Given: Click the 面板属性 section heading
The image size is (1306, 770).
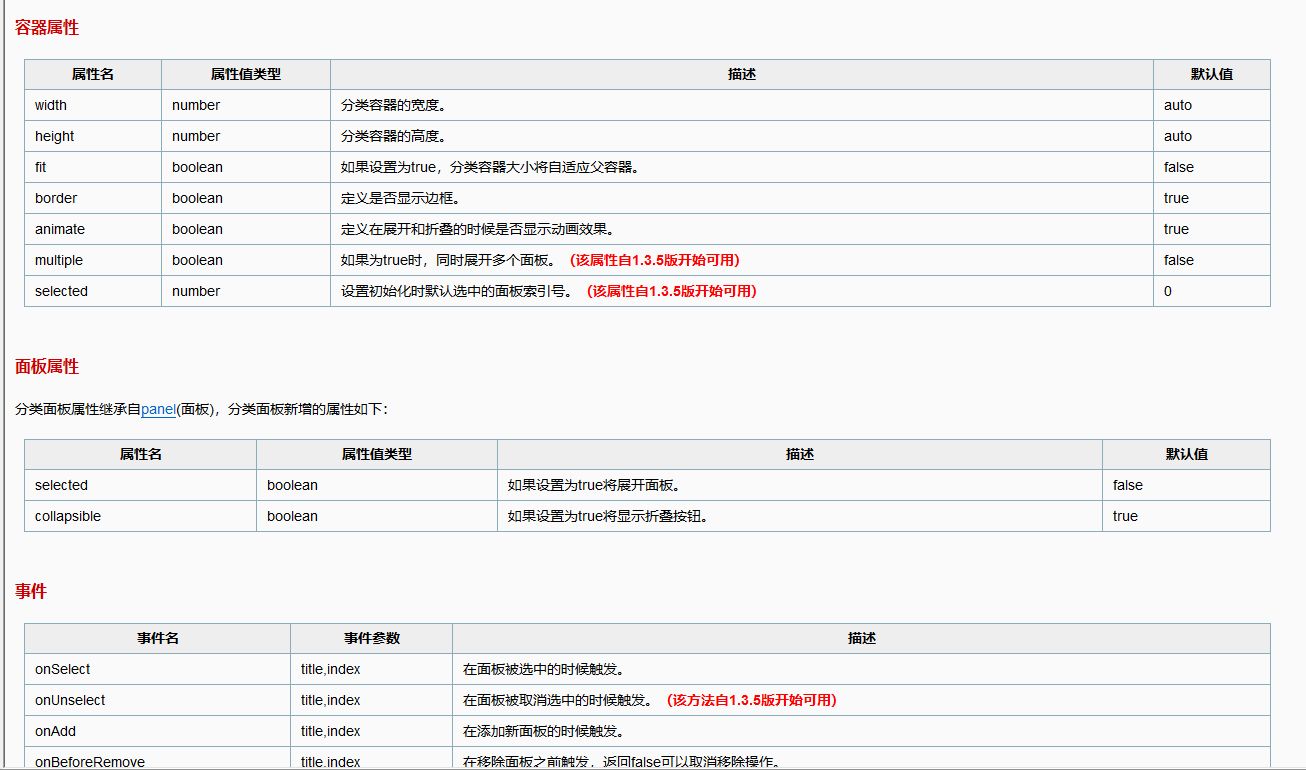Looking at the screenshot, I should point(47,367).
